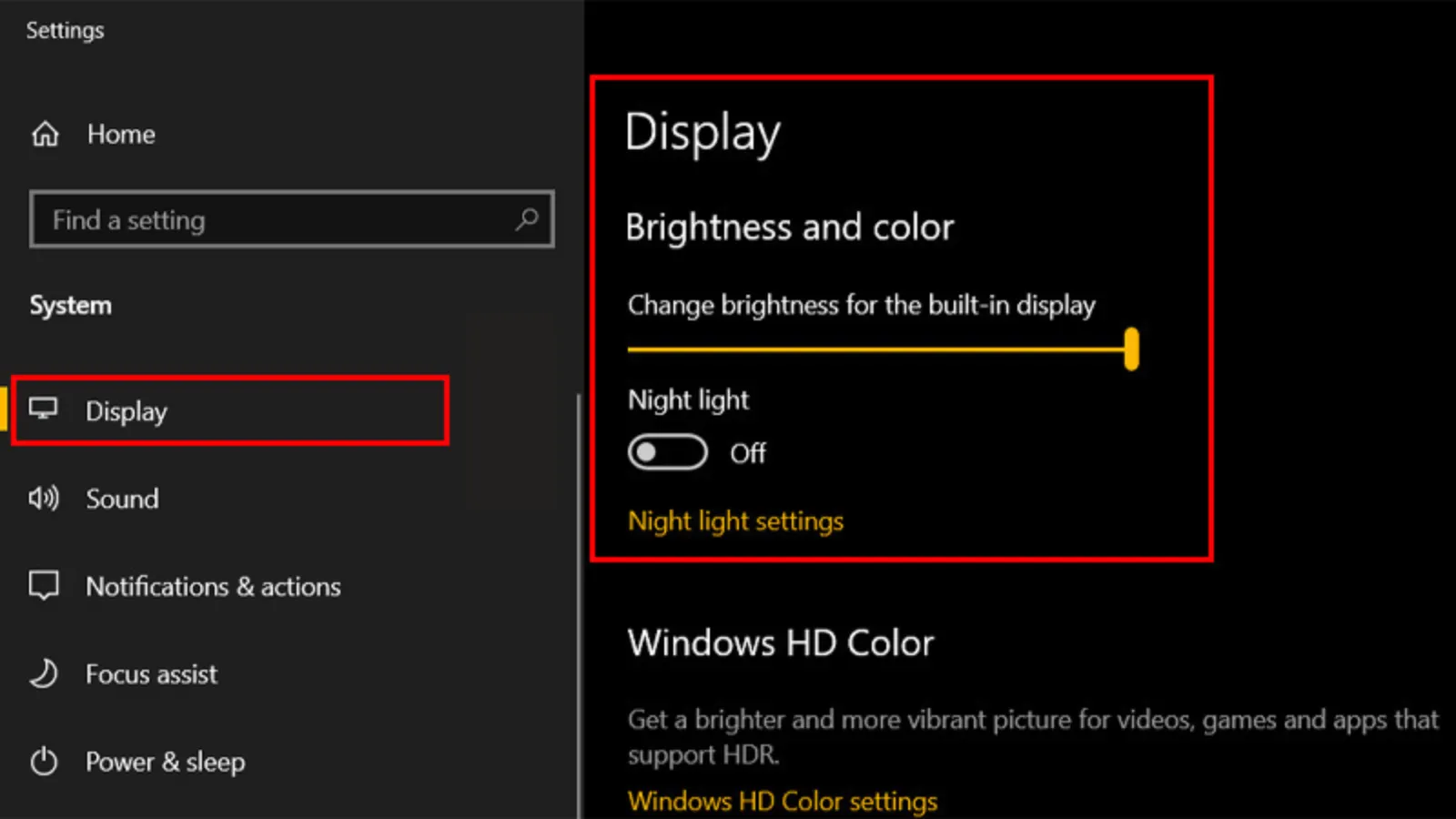Click the Notifications & actions speech bubble icon
This screenshot has height=819, width=1456.
click(44, 585)
